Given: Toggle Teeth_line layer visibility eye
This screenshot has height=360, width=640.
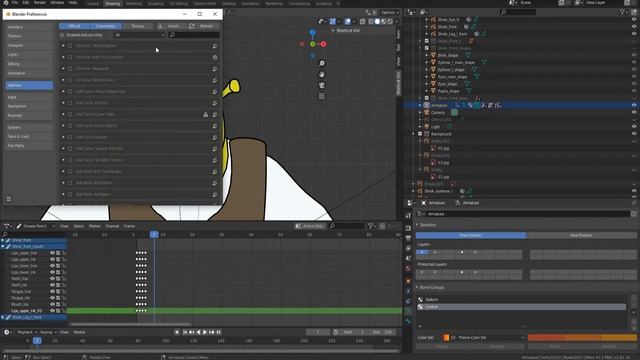Looking at the screenshot, I should click(x=52, y=279).
